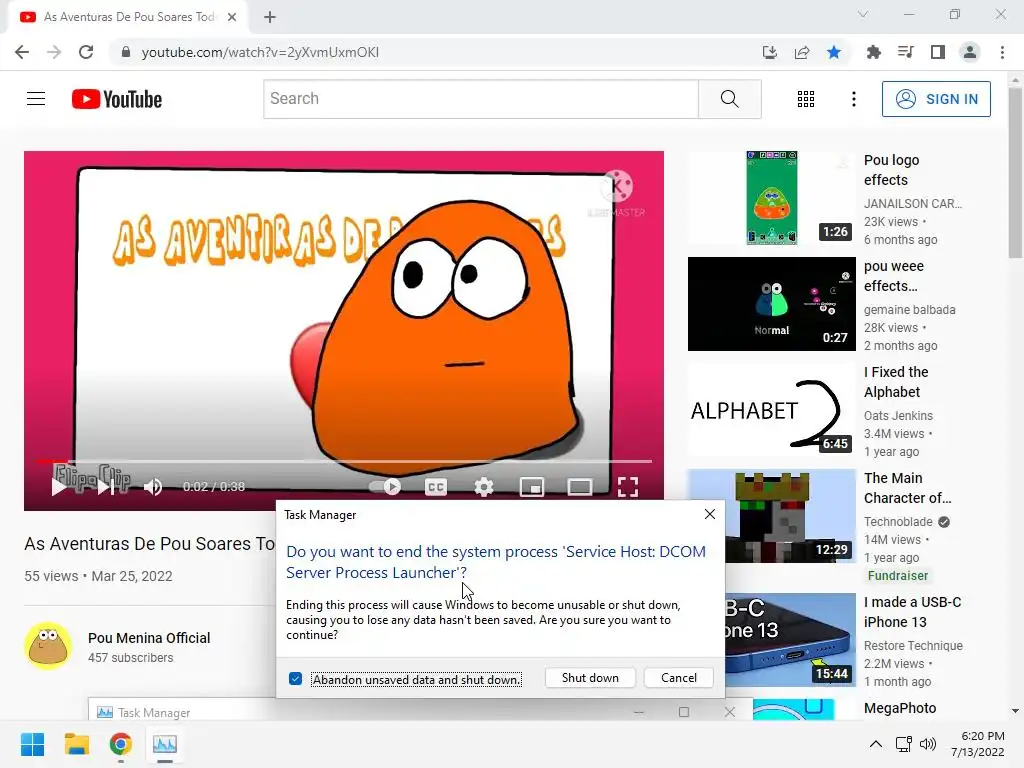Viewport: 1024px width, 768px height.
Task: Toggle the autoplay switch in the player
Action: [x=385, y=487]
